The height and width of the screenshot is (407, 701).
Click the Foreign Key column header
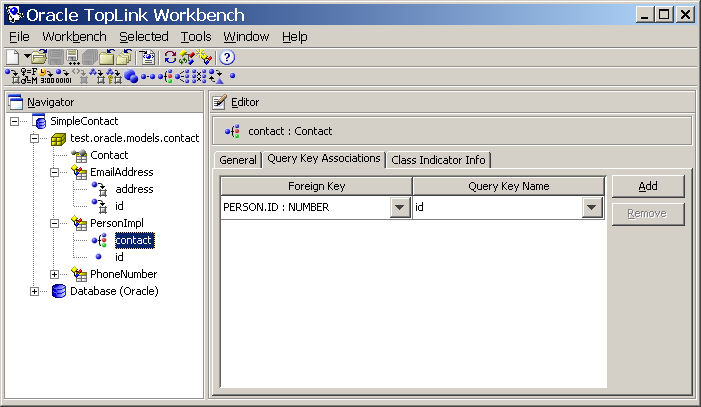point(316,186)
